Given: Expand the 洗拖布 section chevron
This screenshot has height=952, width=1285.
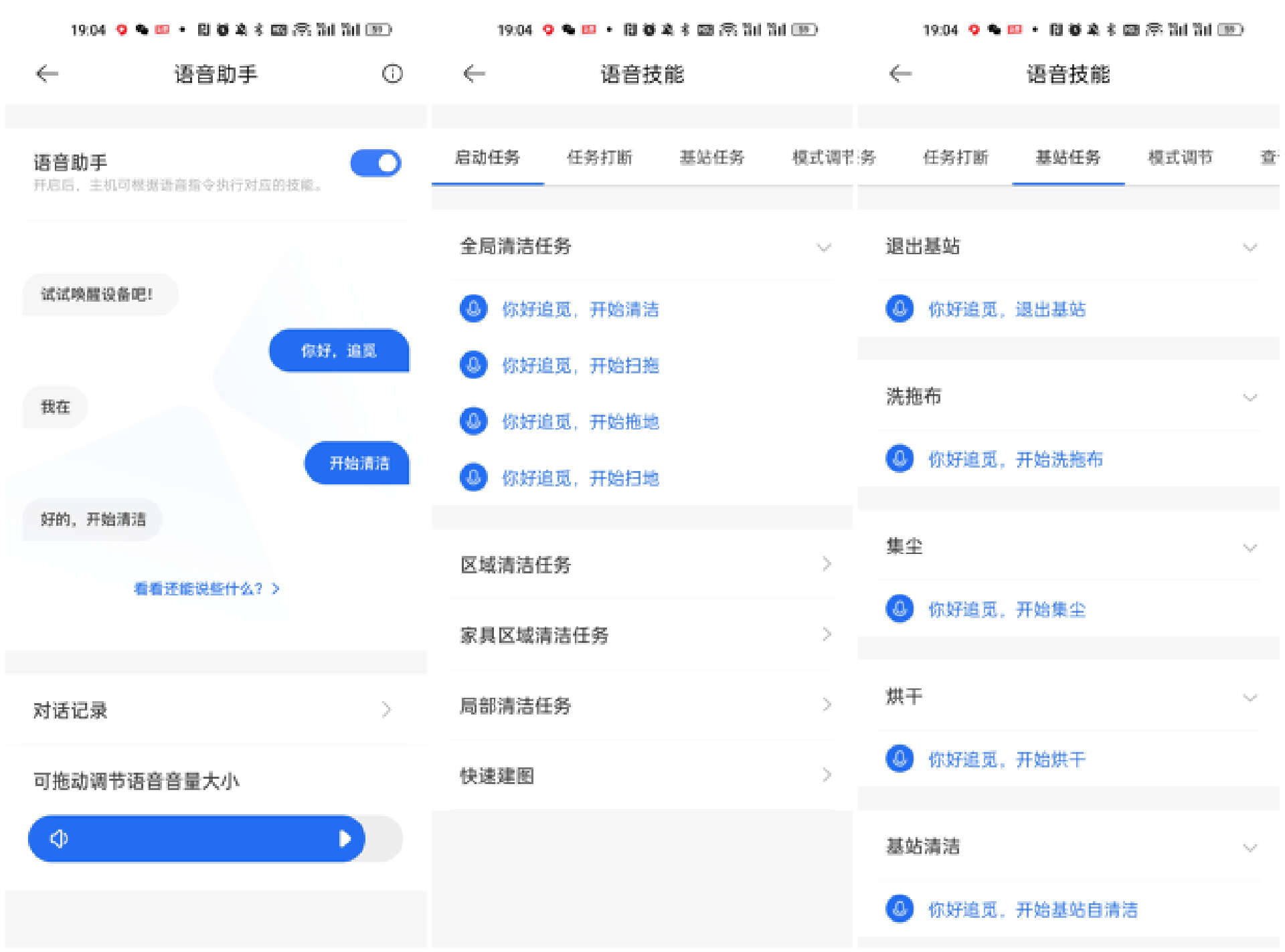Looking at the screenshot, I should (x=1250, y=397).
